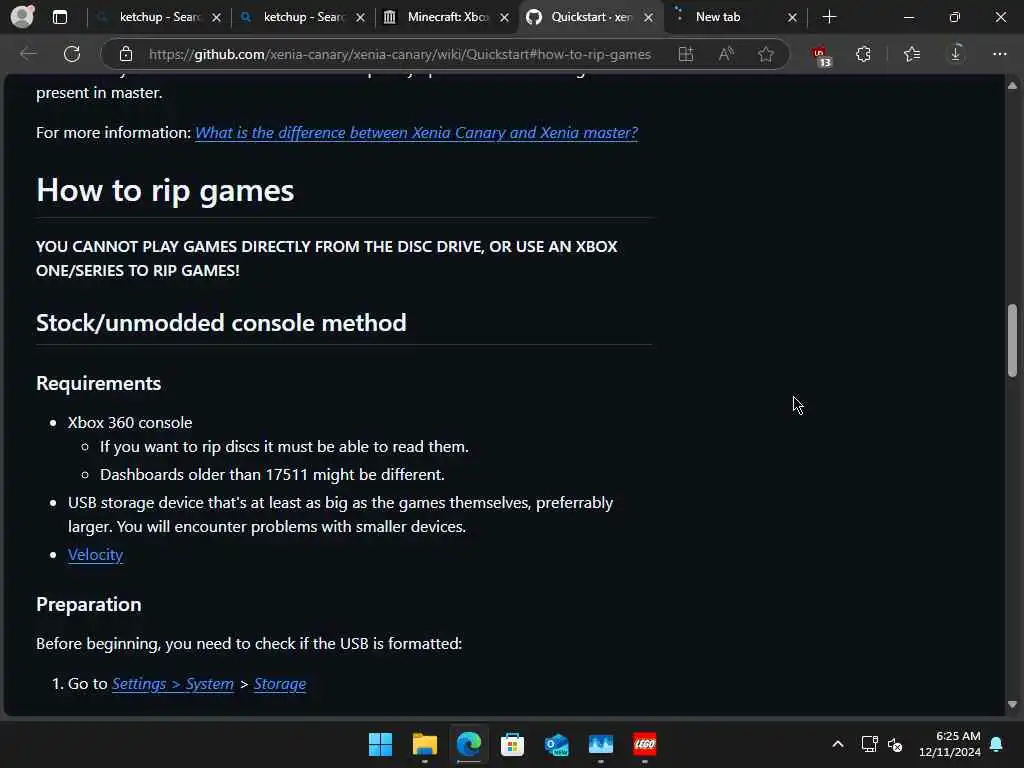
Task: Switch to the New tab page
Action: [x=735, y=17]
